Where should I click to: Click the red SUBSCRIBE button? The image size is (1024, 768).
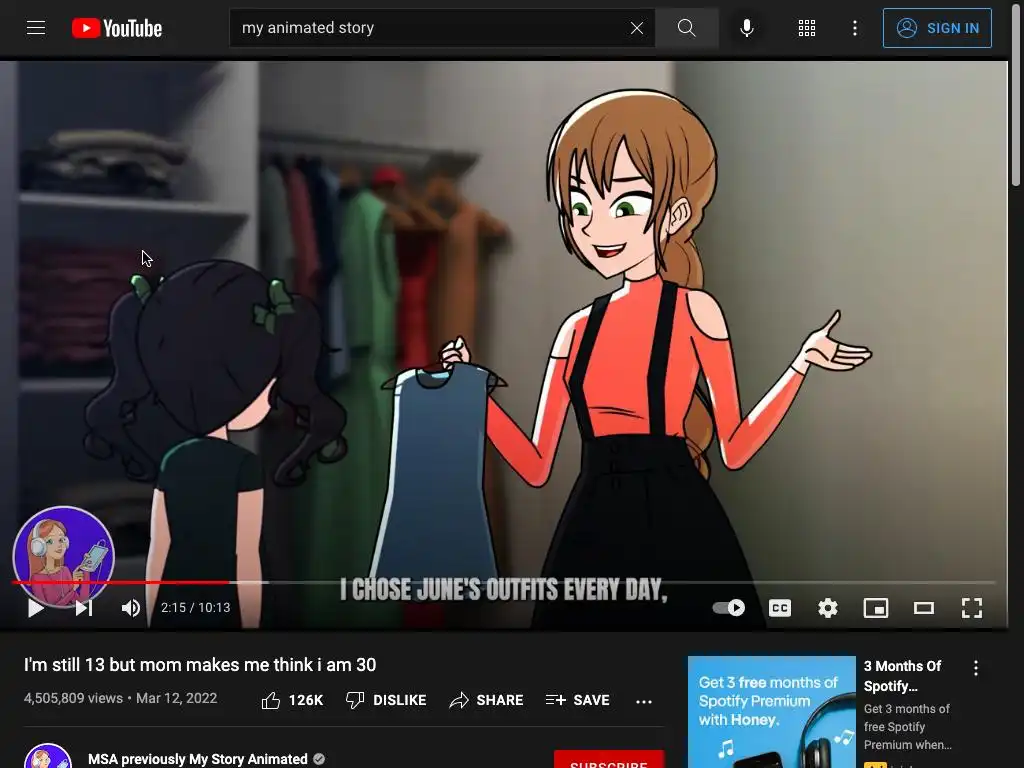pos(609,760)
